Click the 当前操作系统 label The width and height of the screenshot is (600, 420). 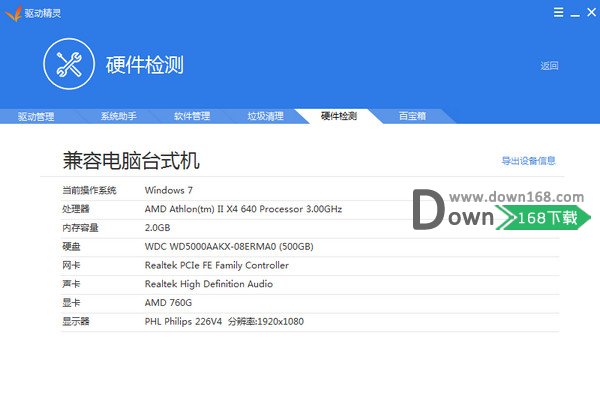(90, 190)
